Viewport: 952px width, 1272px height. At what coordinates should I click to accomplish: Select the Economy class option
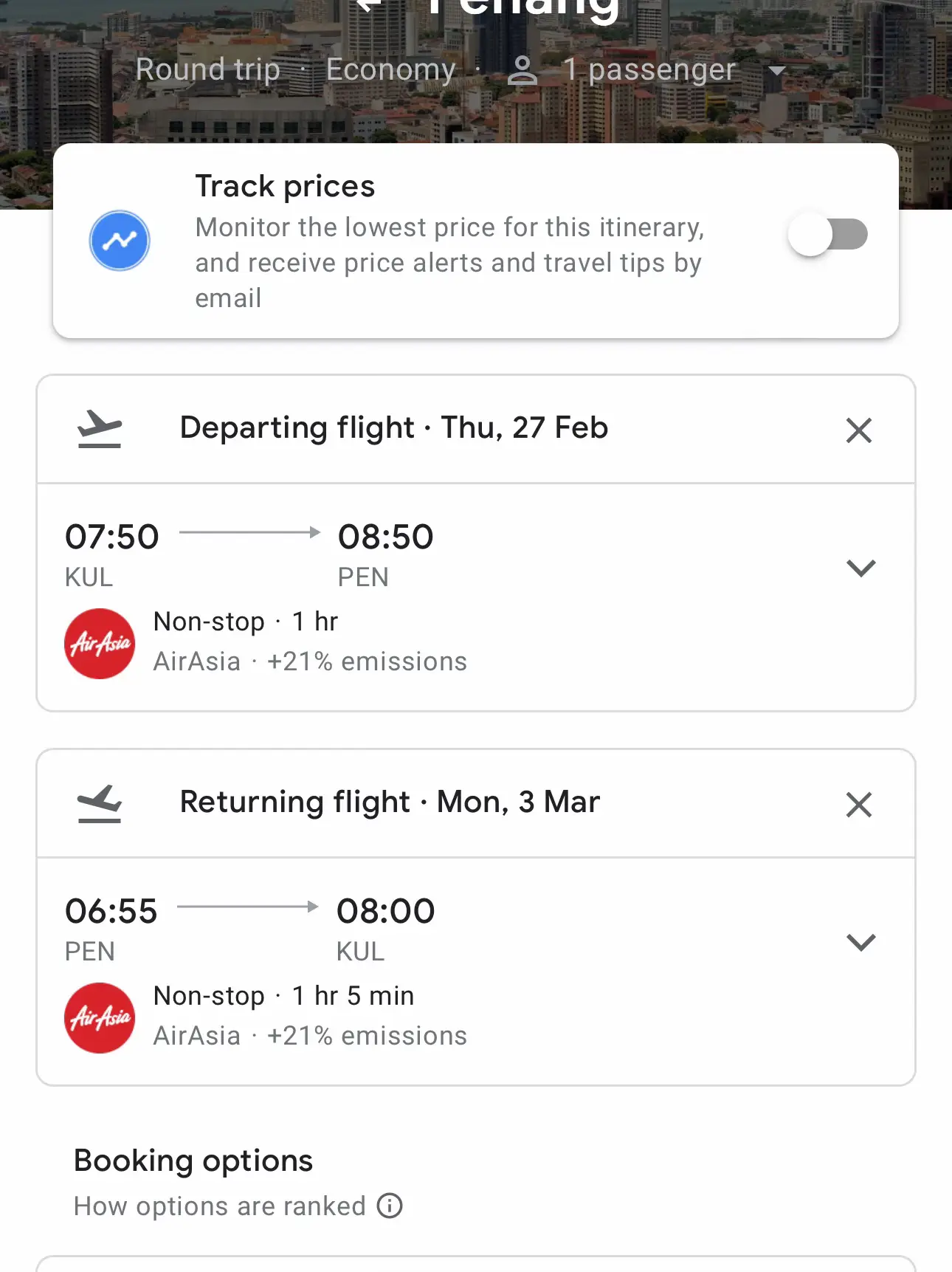391,69
